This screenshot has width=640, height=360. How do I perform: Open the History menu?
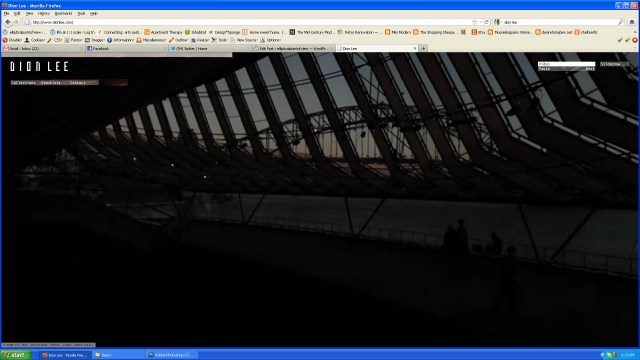(x=44, y=13)
